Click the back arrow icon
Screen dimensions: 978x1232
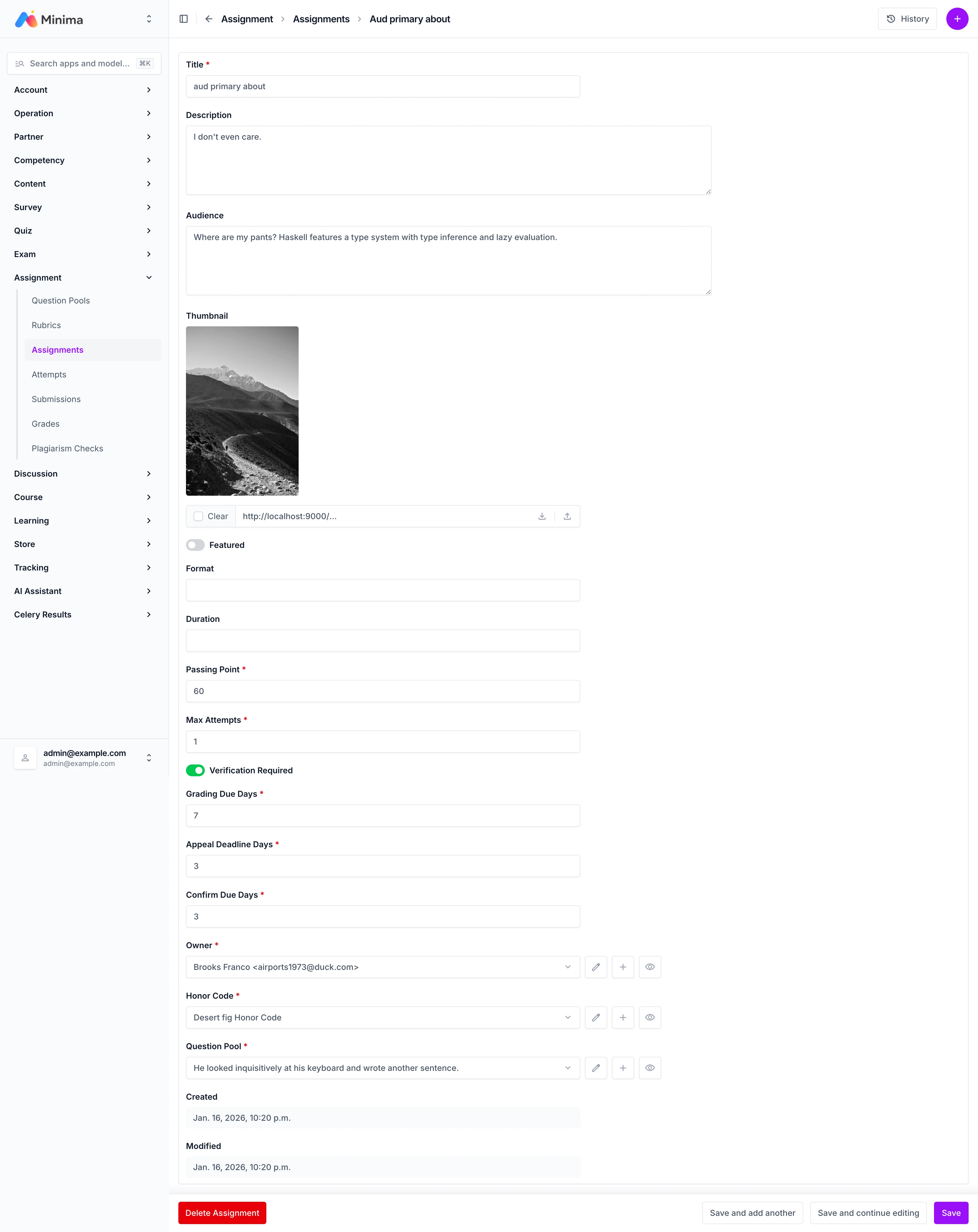209,19
